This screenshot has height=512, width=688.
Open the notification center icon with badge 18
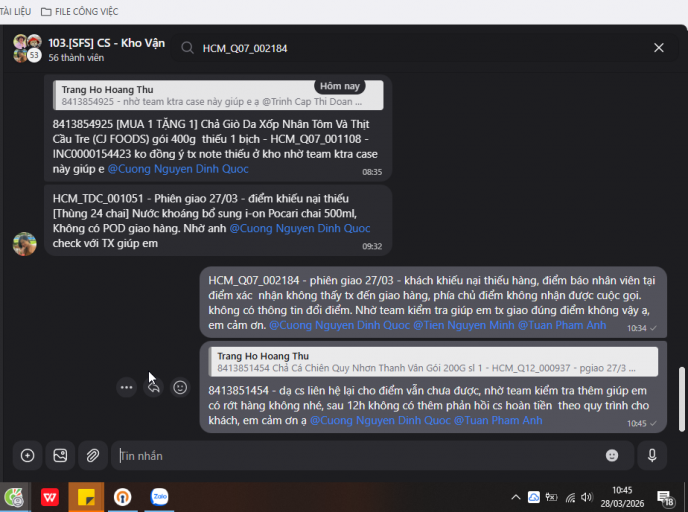(666, 498)
